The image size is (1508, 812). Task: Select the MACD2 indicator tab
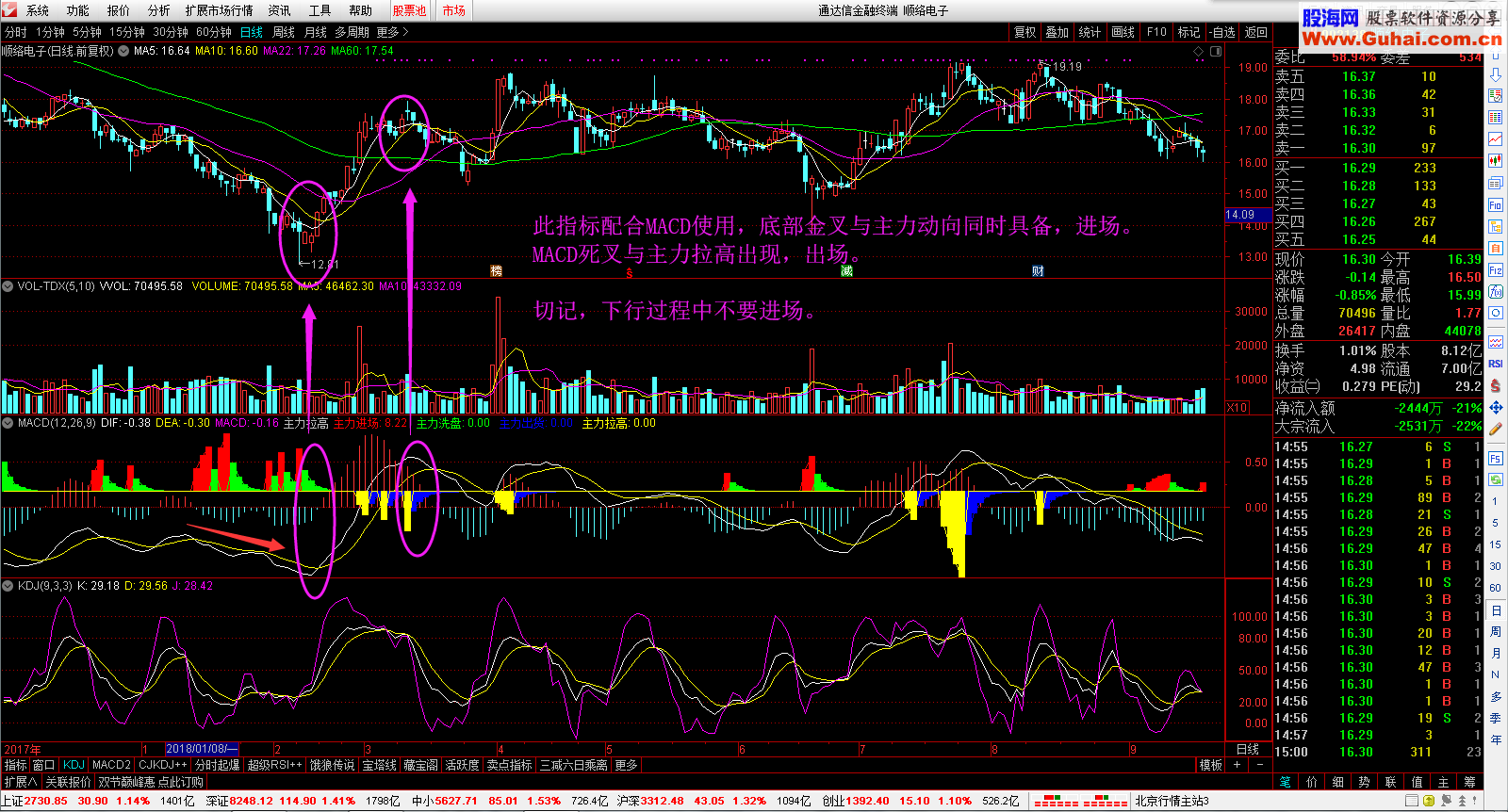click(111, 765)
